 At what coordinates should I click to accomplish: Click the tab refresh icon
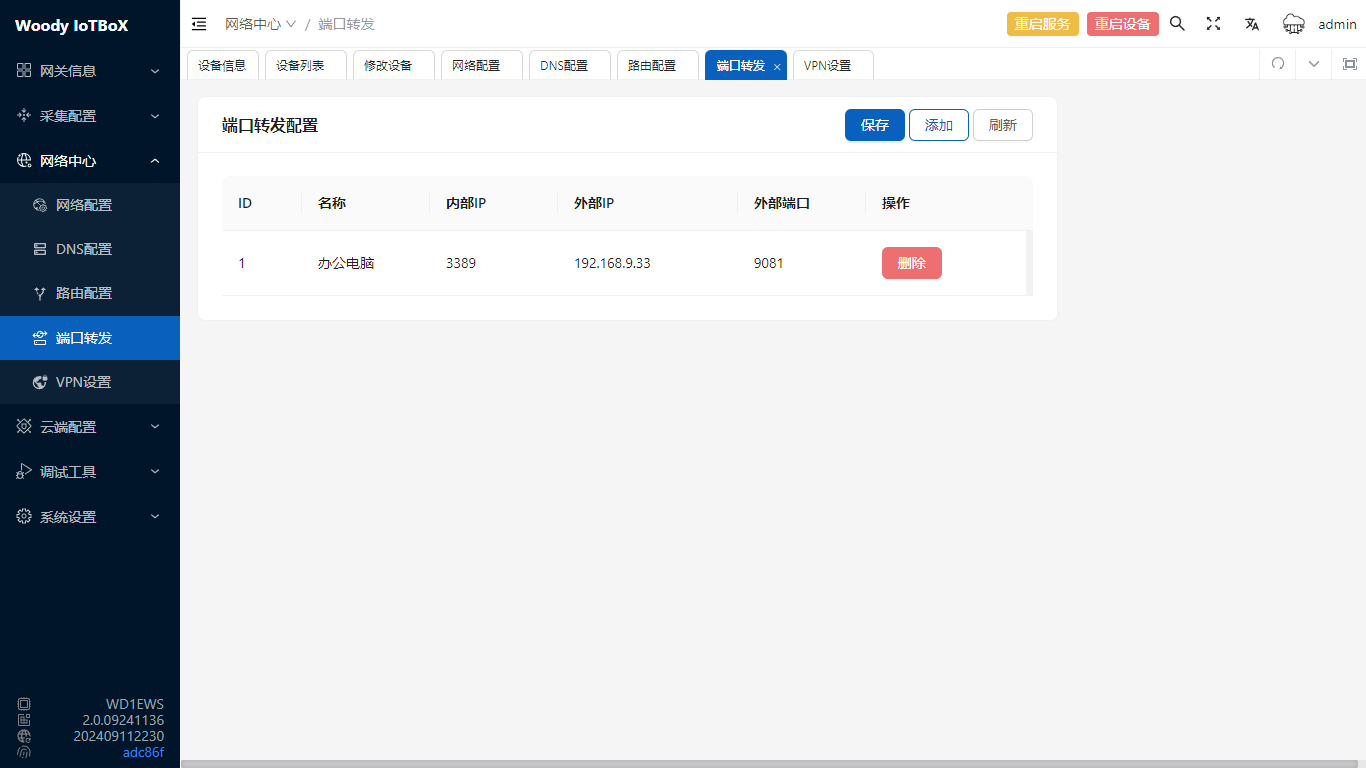[x=1277, y=64]
